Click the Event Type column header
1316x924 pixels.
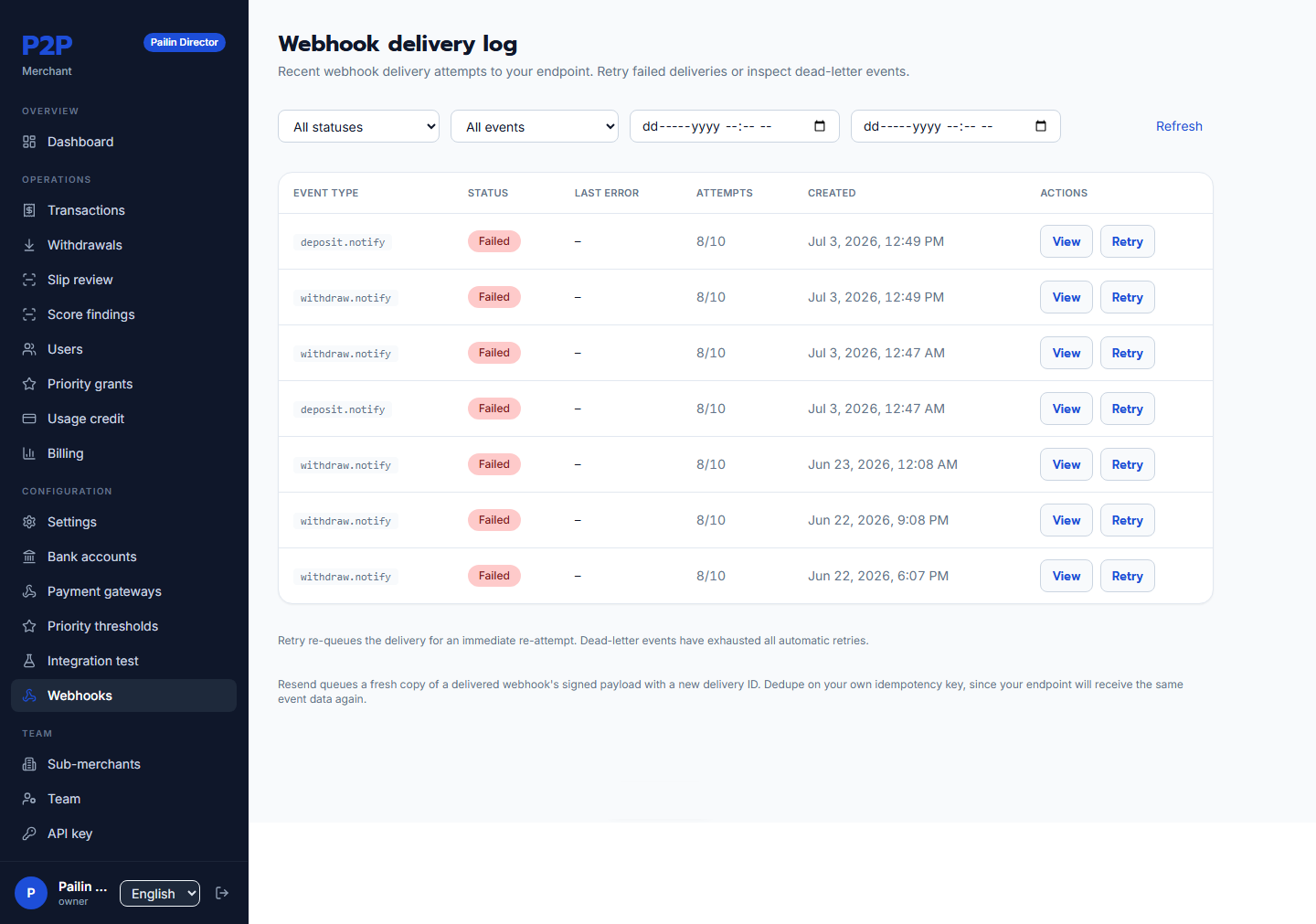(x=326, y=193)
